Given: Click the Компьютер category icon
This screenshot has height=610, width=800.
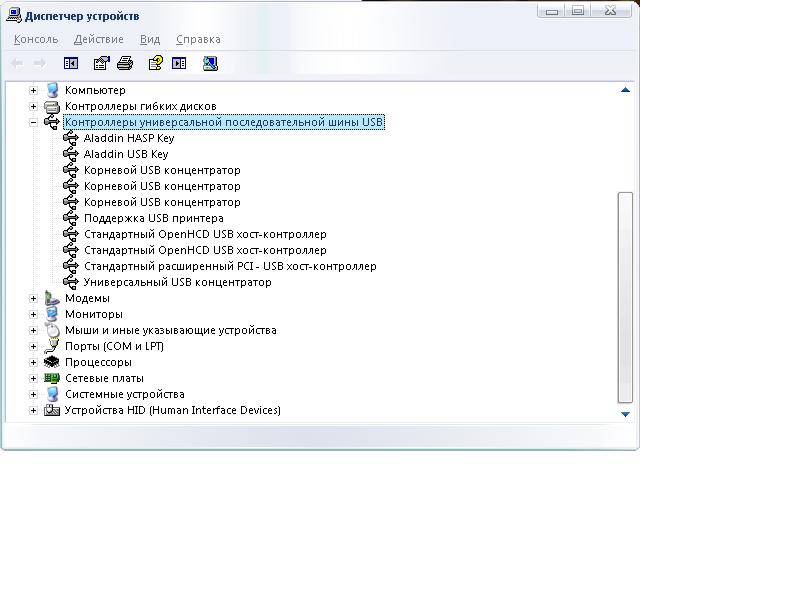Looking at the screenshot, I should pyautogui.click(x=52, y=90).
